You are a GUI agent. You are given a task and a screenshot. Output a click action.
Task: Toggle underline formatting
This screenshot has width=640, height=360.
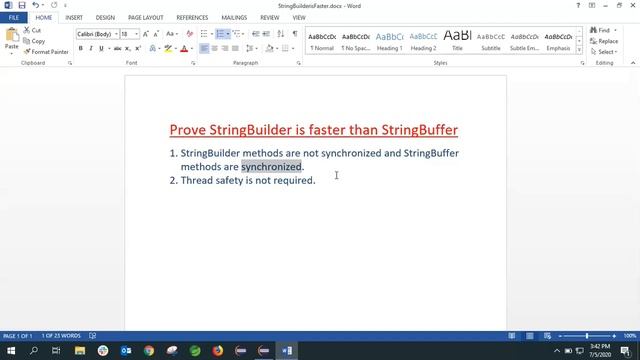tap(101, 49)
